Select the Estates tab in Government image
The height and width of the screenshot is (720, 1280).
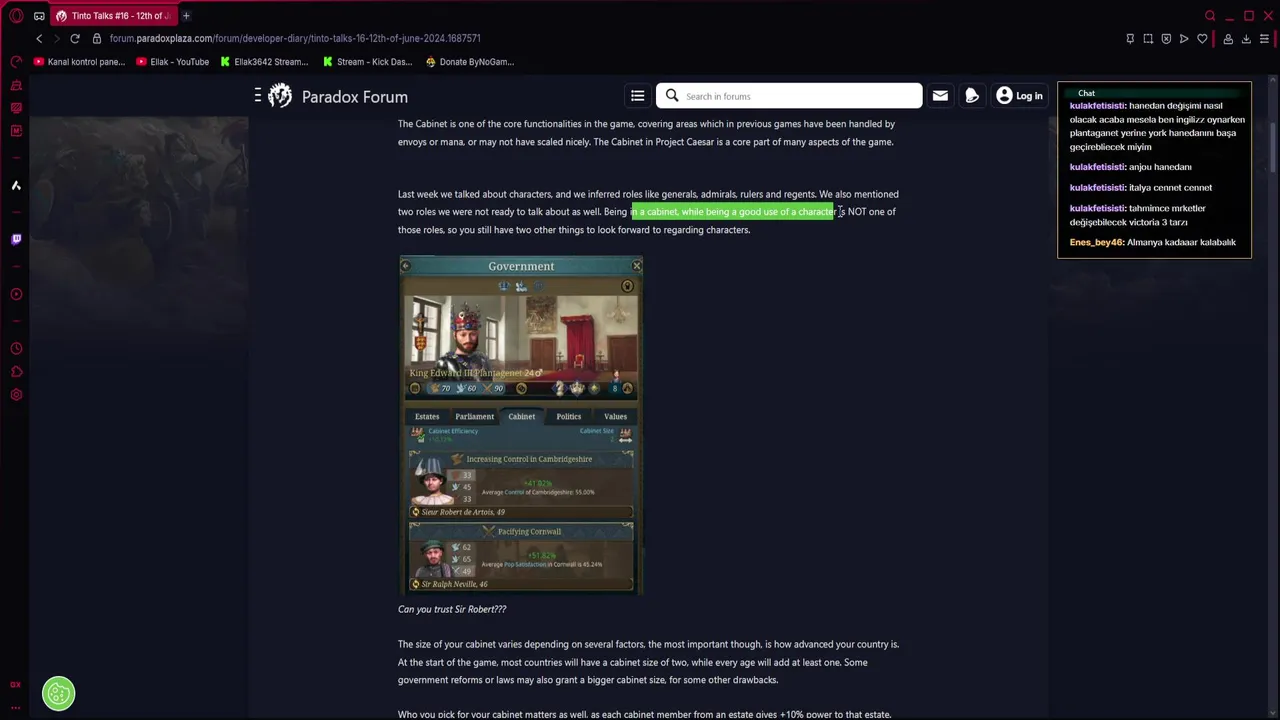(427, 416)
